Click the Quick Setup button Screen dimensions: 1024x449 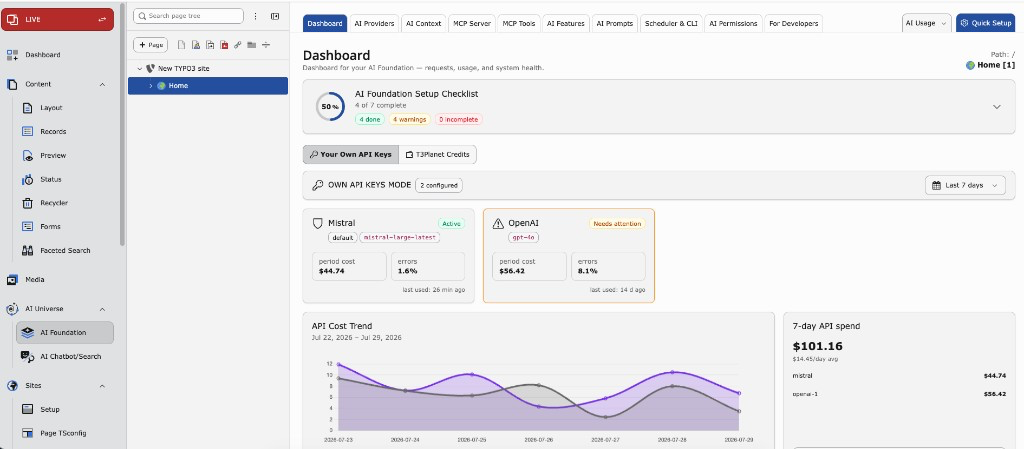986,23
